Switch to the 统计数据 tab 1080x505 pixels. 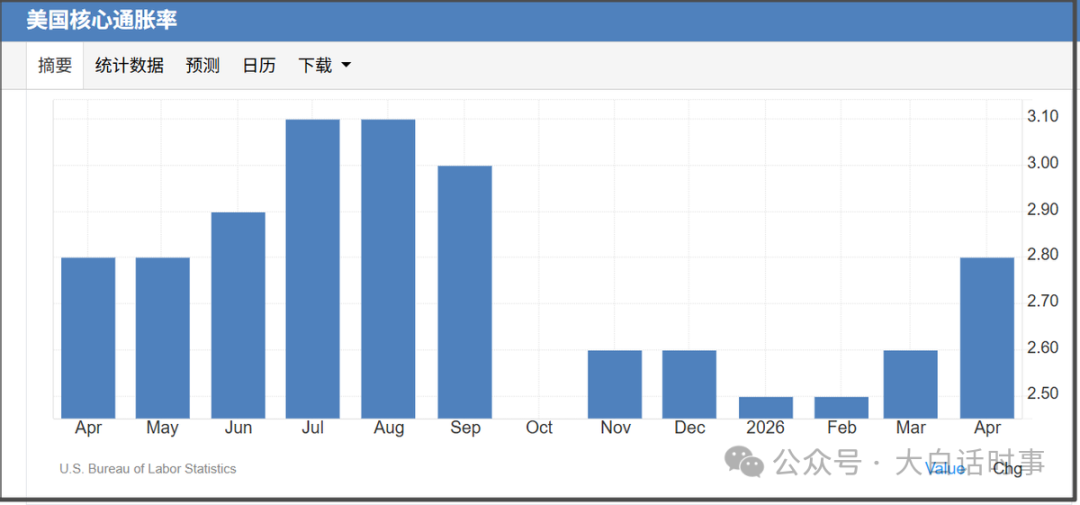(129, 65)
